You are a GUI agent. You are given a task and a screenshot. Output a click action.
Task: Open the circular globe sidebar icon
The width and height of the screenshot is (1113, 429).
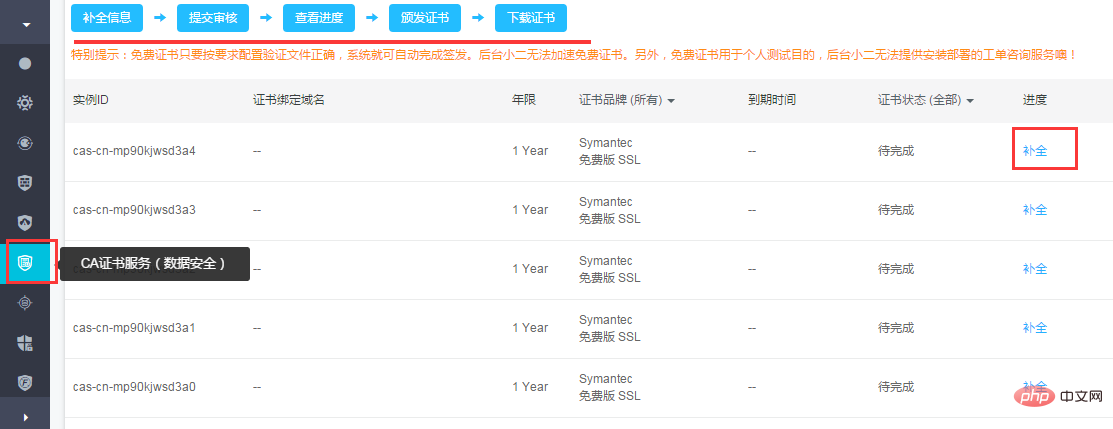[25, 143]
